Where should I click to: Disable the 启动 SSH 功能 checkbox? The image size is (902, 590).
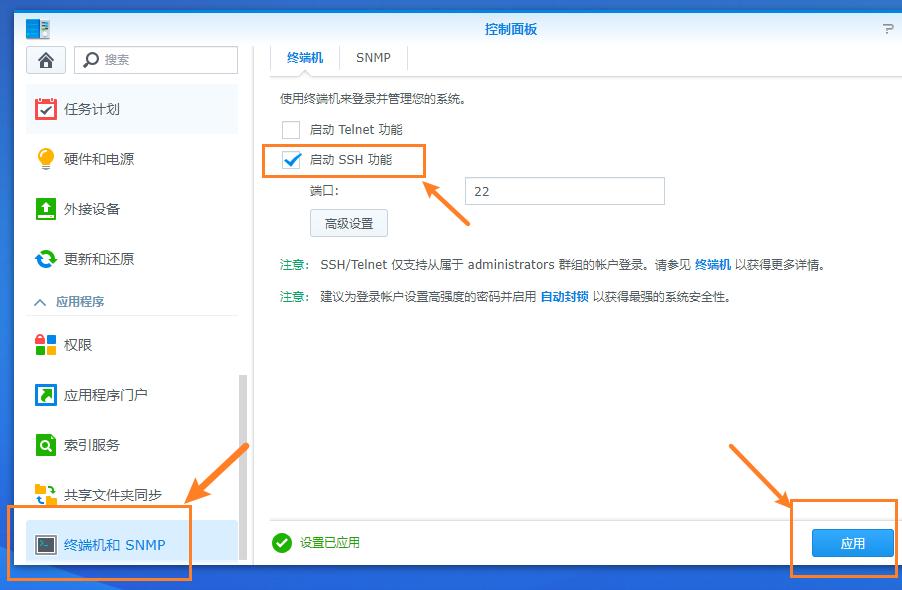tap(293, 159)
